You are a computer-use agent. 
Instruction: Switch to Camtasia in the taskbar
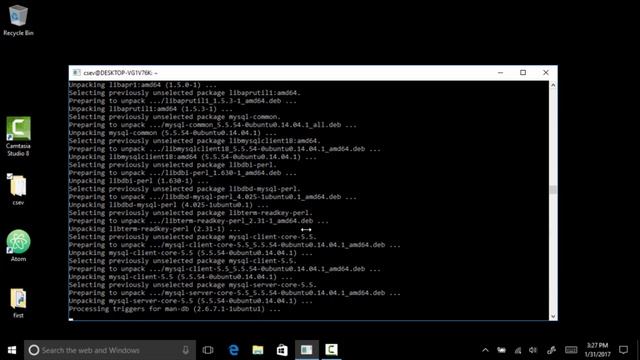[331, 350]
